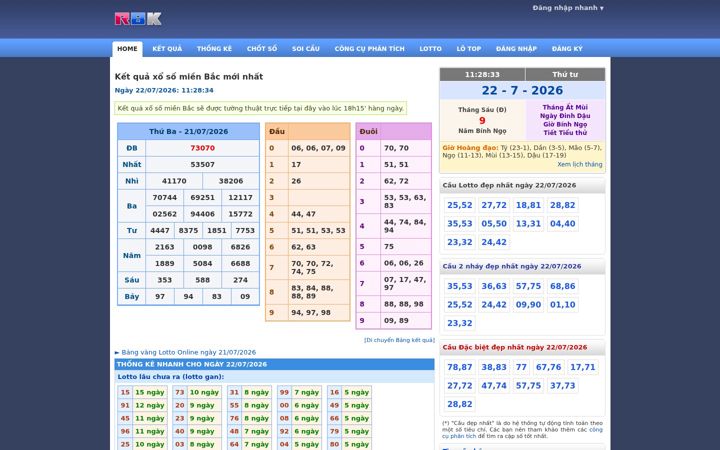Select pair 13,31 in Cầu Lotto
The height and width of the screenshot is (450, 720).
(529, 224)
